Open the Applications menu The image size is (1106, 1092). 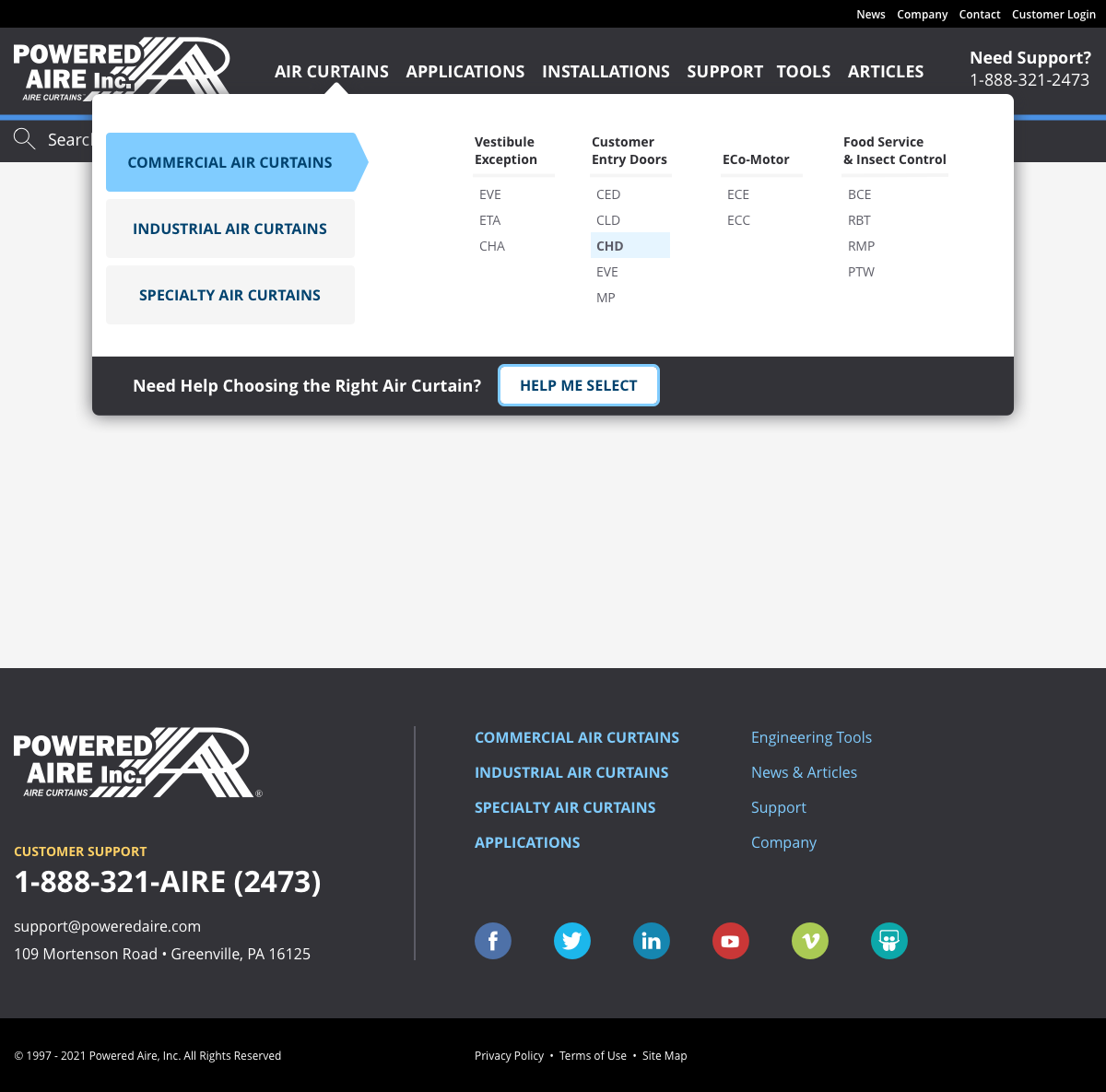click(x=465, y=71)
